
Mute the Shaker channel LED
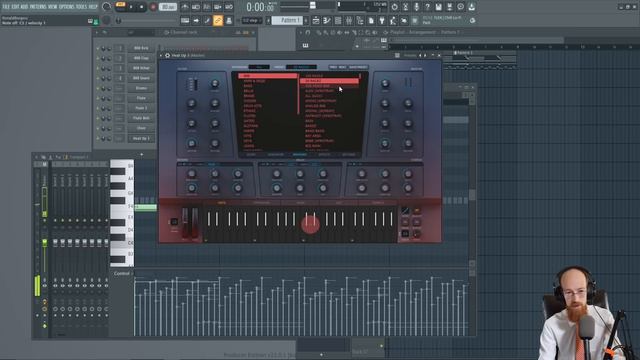pyautogui.click(x=98, y=88)
